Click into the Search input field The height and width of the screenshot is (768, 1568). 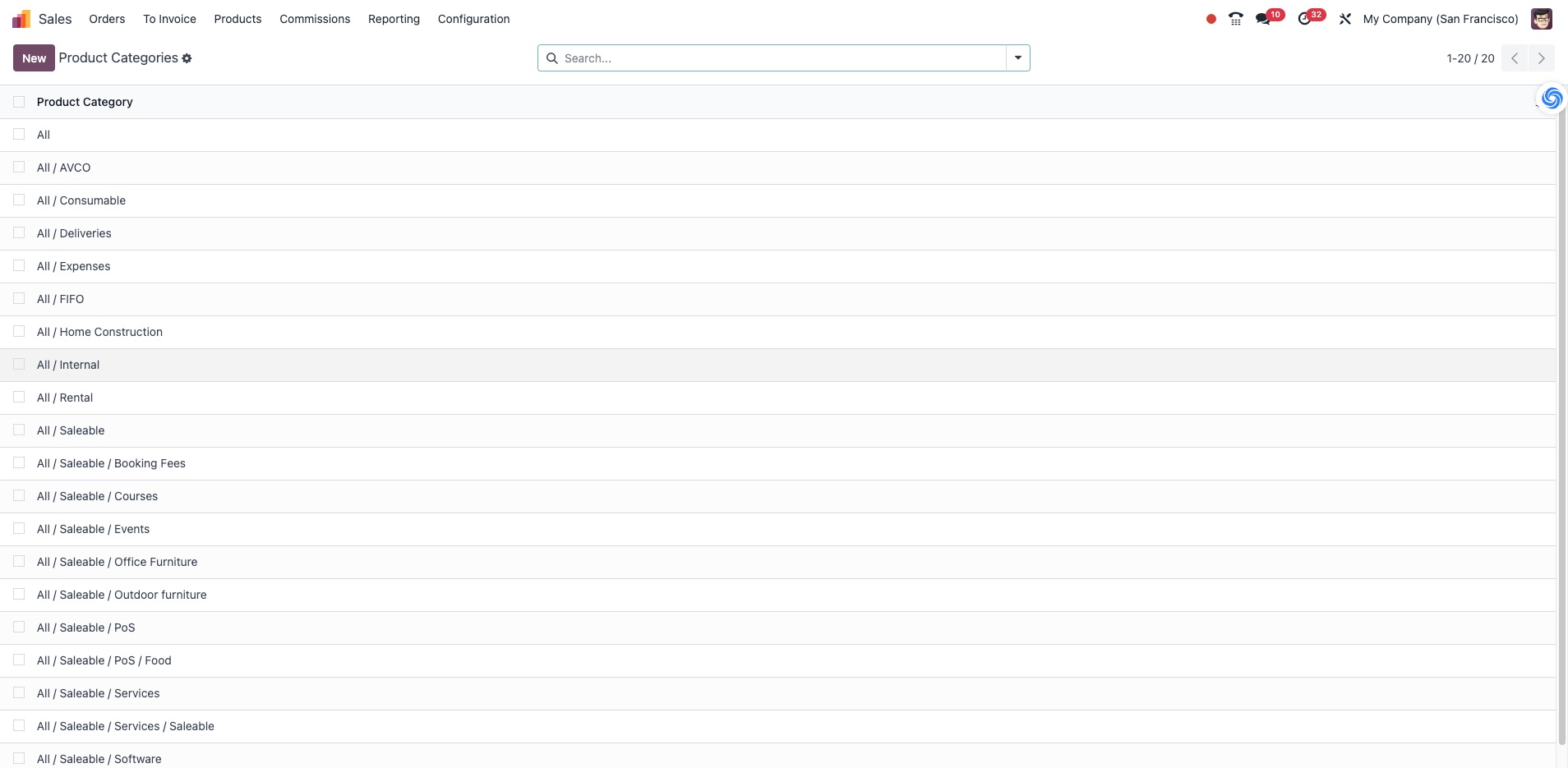[781, 58]
